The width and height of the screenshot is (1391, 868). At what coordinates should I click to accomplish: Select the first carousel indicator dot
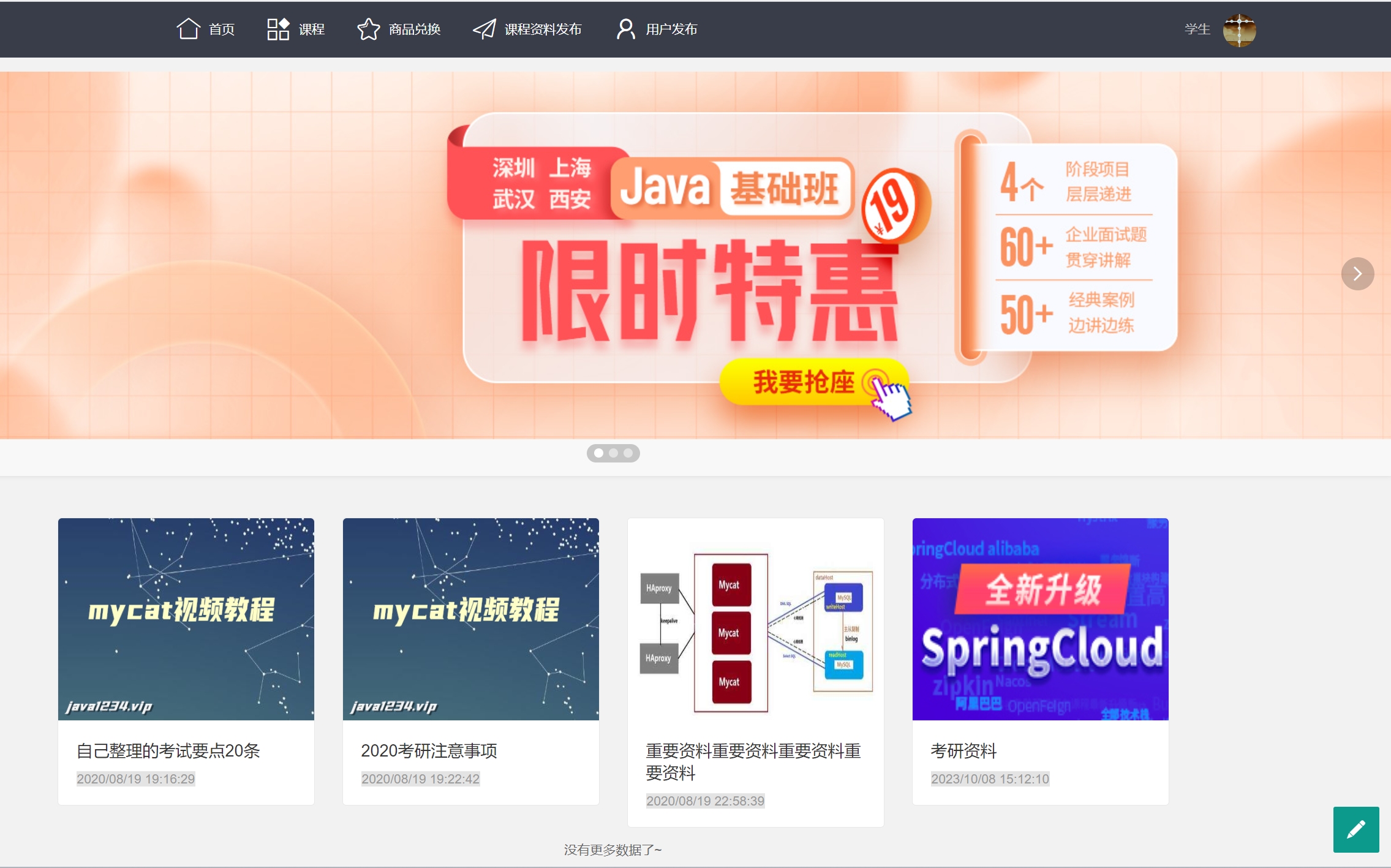point(598,453)
